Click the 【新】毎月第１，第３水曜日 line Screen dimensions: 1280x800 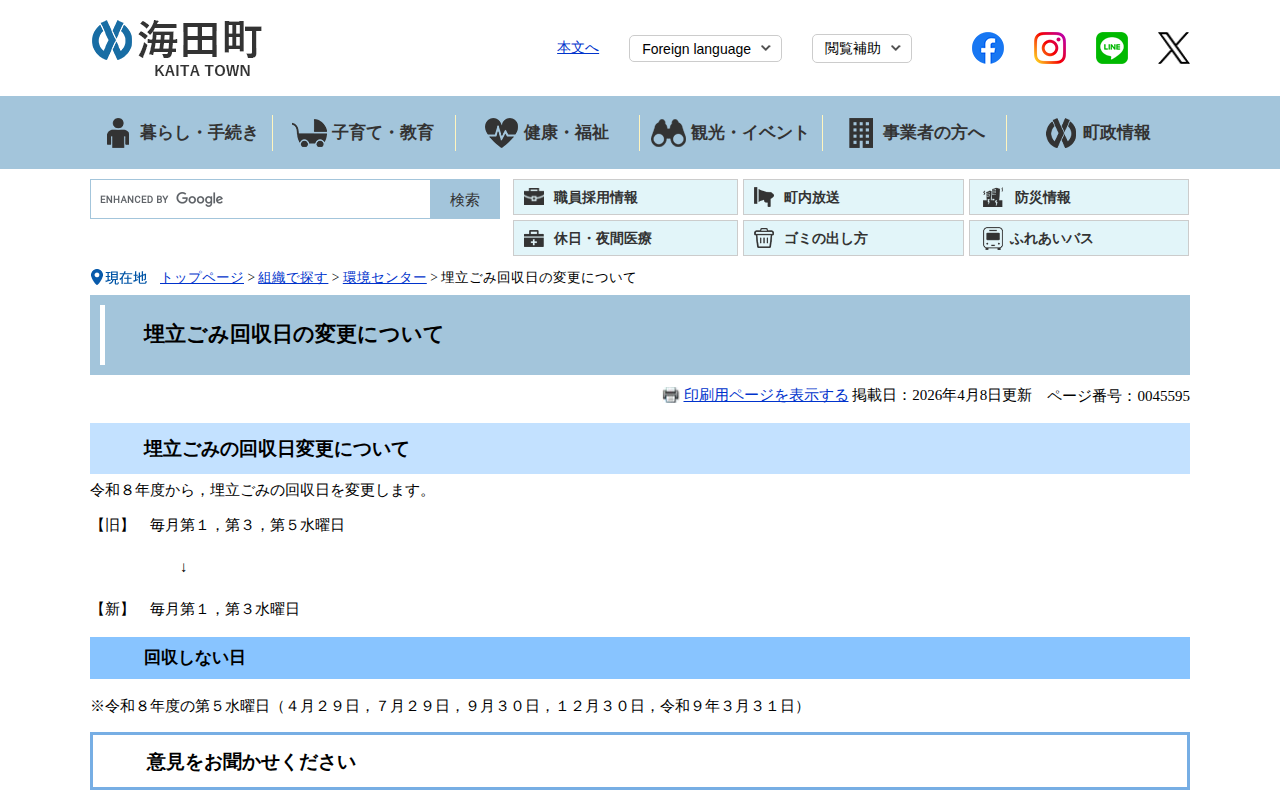(195, 609)
